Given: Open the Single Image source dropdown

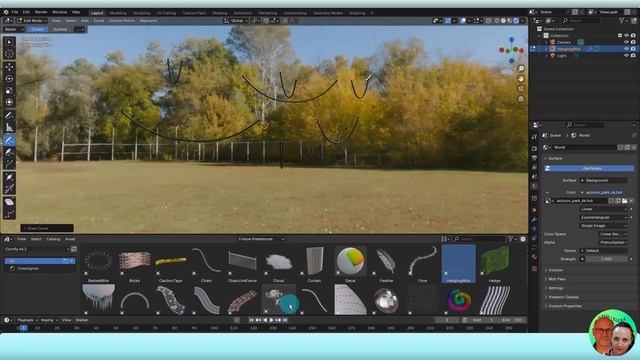Looking at the screenshot, I should 603,226.
